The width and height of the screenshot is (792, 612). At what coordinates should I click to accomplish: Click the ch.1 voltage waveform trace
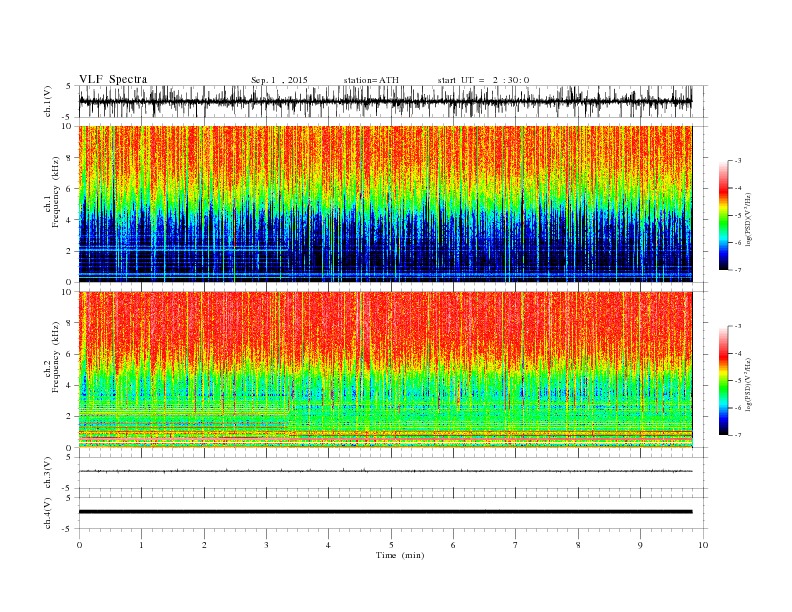[385, 101]
